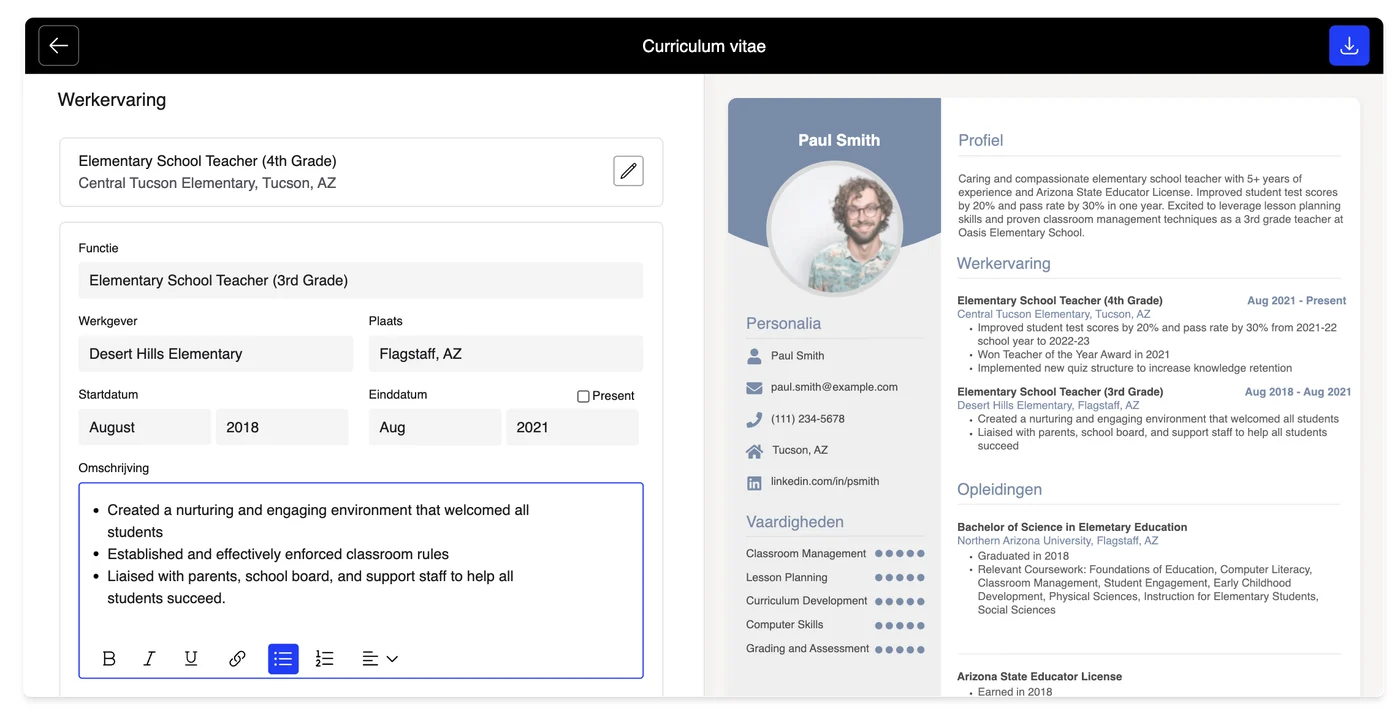Image resolution: width=1400 pixels, height=714 pixels.
Task: Click the LinkedIn icon in preview
Action: click(754, 483)
